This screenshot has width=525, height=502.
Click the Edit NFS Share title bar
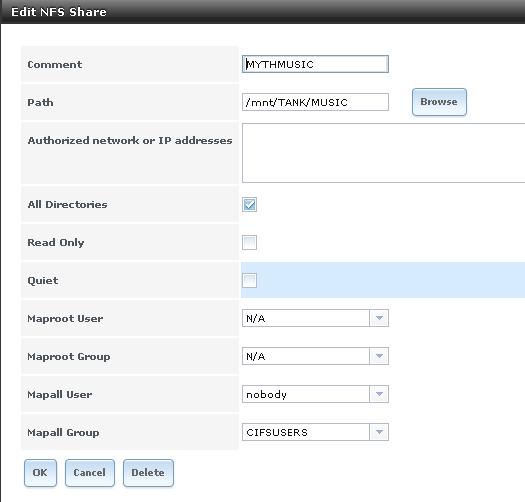click(262, 12)
